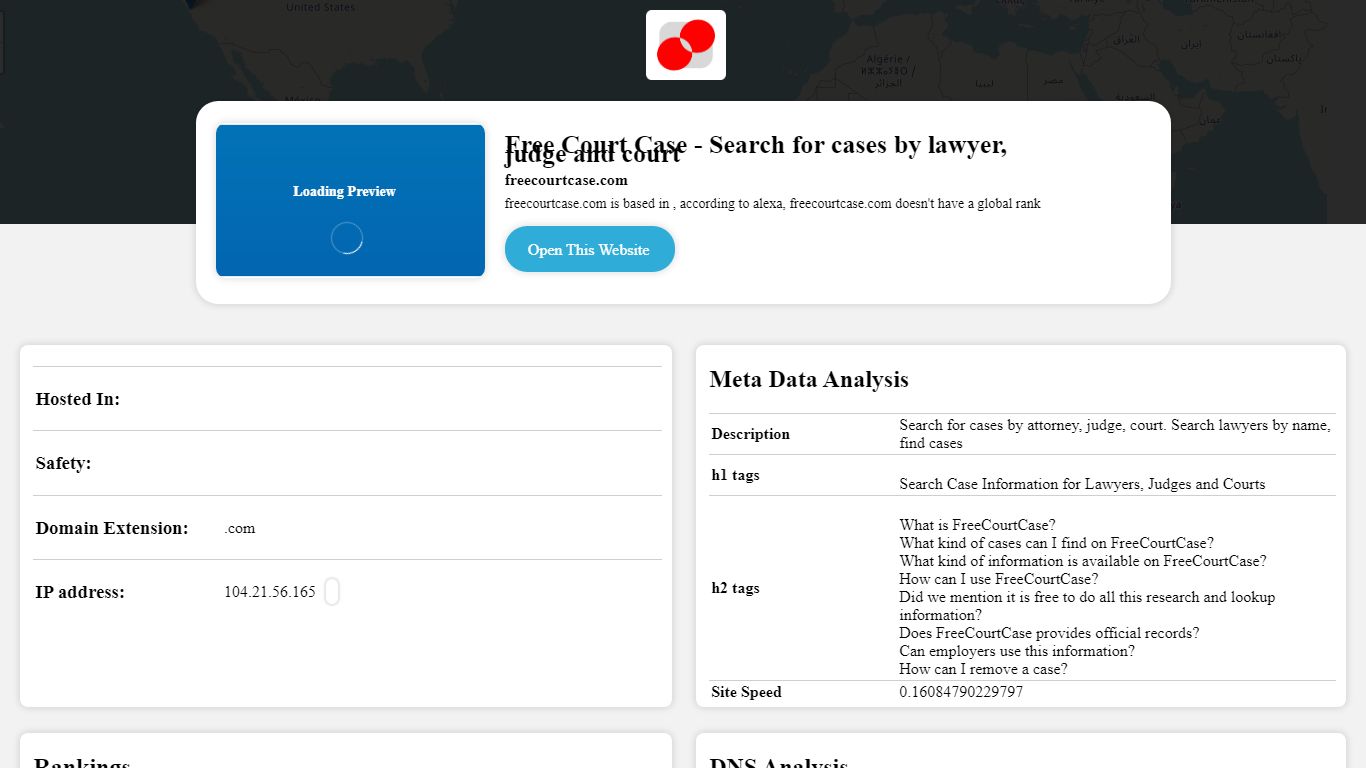Click 'Does FreeCourtCase provides official records?' text
Viewport: 1366px width, 768px height.
point(1049,633)
